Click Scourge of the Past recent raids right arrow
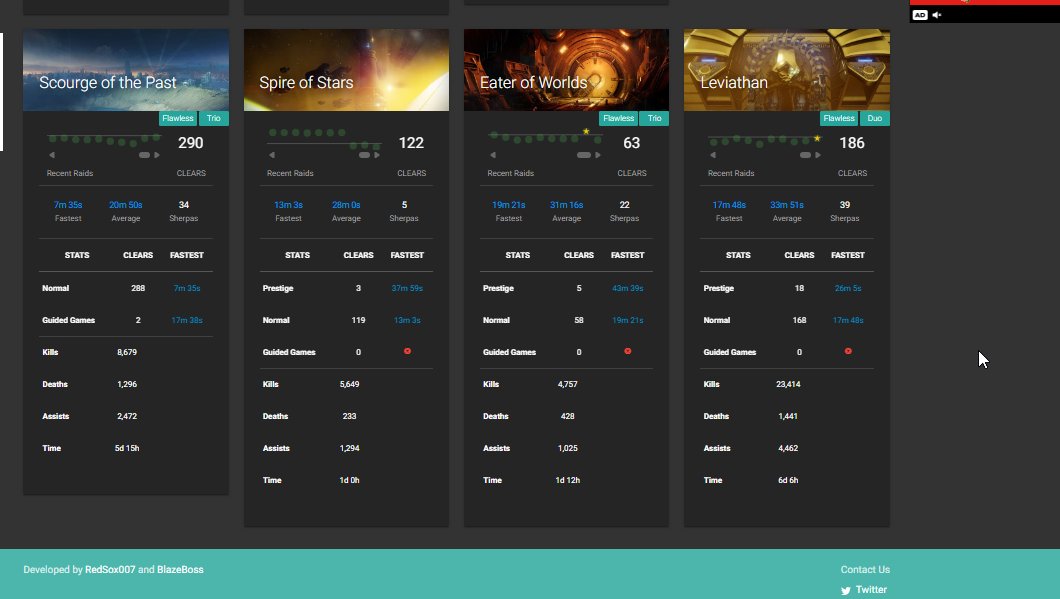Screen dimensions: 1060x599 click(157, 155)
